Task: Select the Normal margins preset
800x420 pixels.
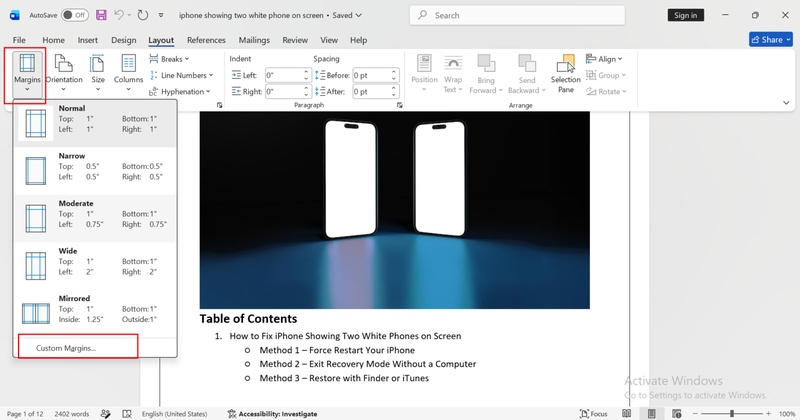Action: click(x=95, y=123)
